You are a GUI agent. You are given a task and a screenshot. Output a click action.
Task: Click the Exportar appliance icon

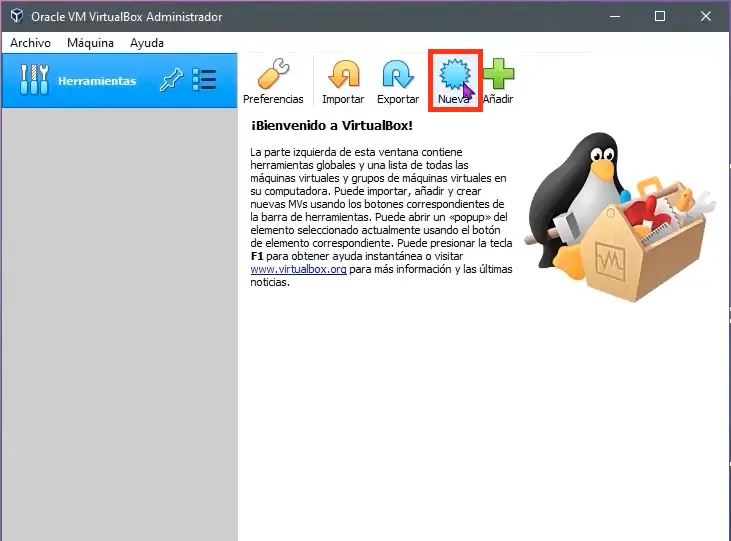coord(398,74)
